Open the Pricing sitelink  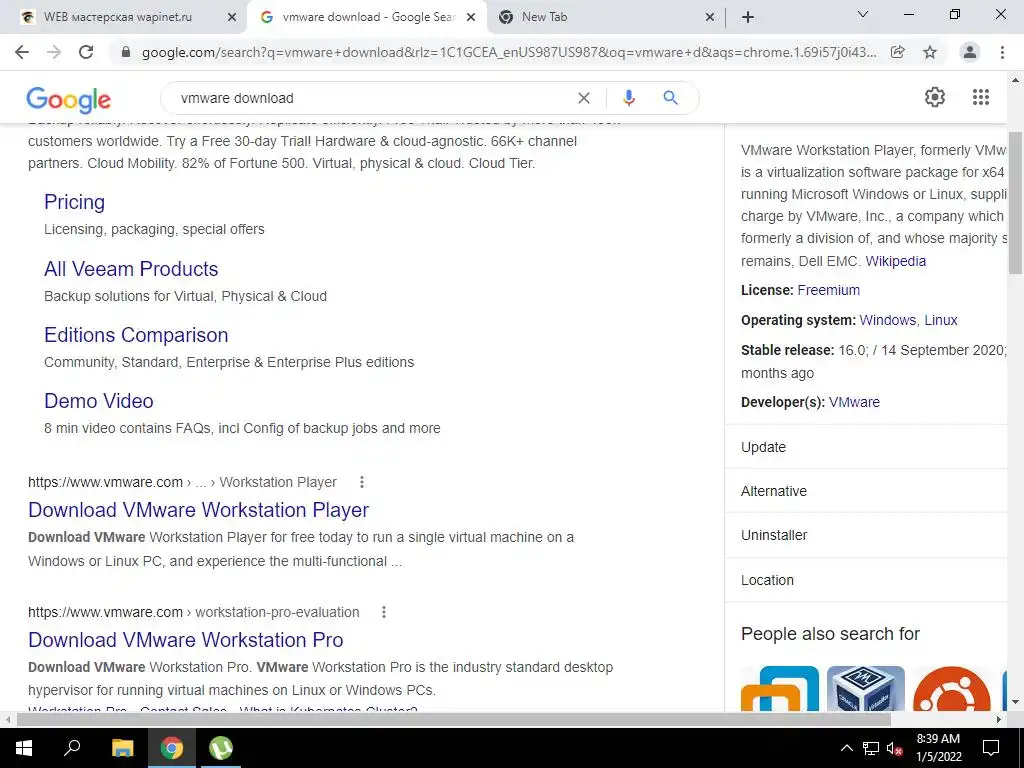(74, 202)
